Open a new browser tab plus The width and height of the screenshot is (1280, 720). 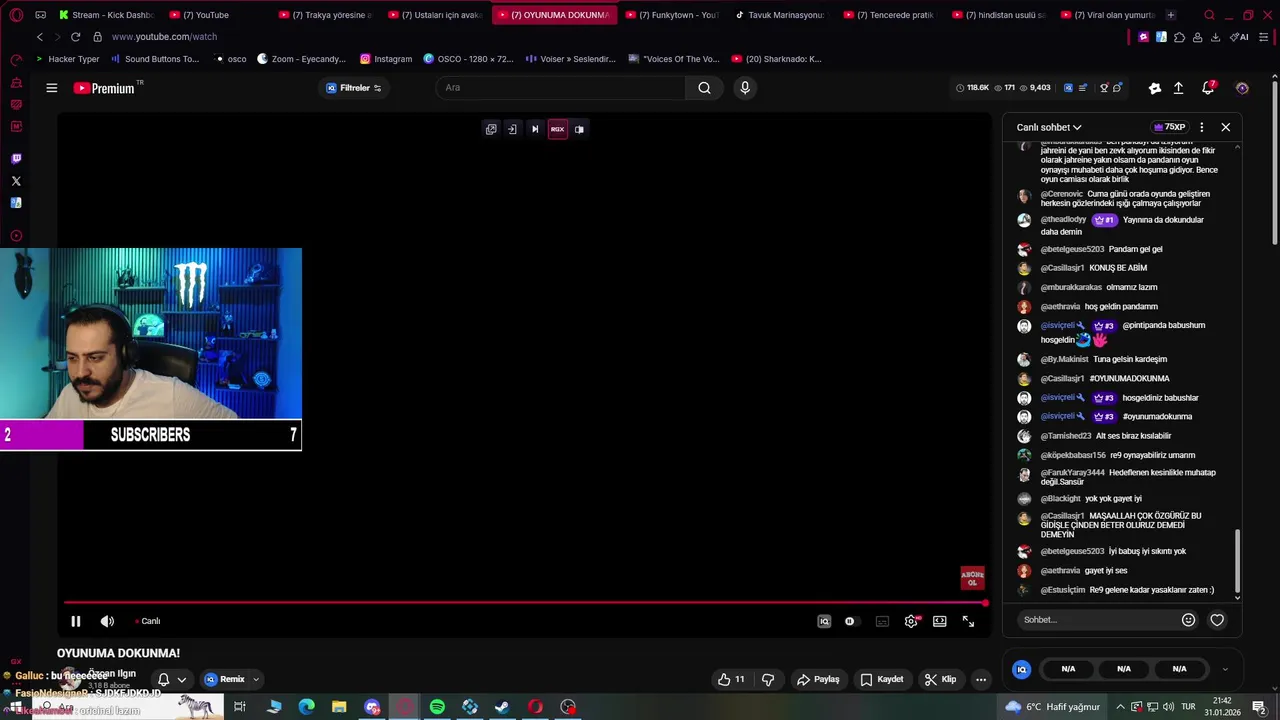1171,15
